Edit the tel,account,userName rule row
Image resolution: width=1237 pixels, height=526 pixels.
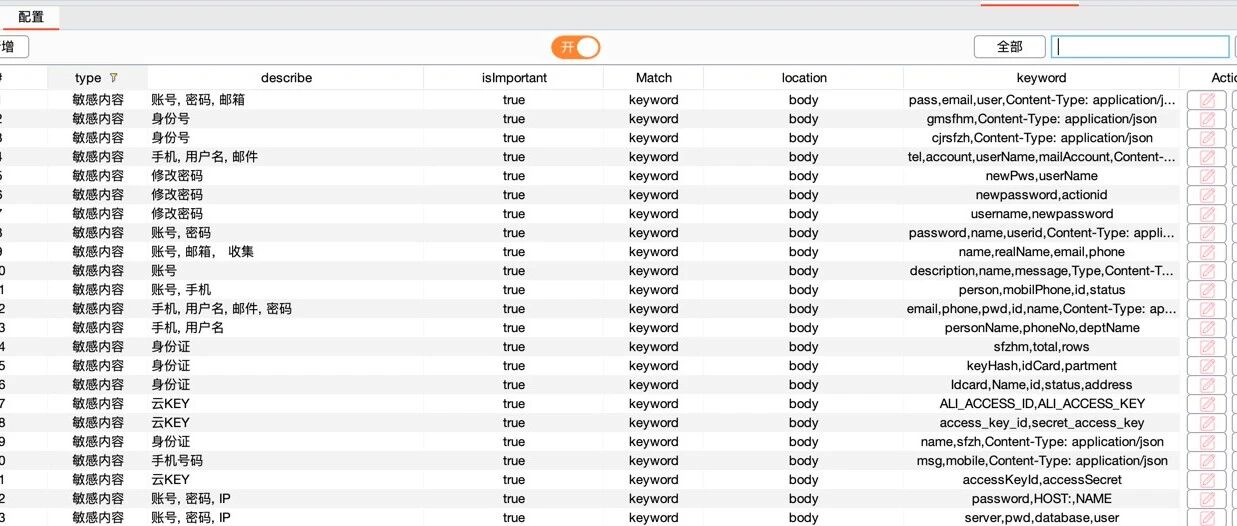point(1207,157)
